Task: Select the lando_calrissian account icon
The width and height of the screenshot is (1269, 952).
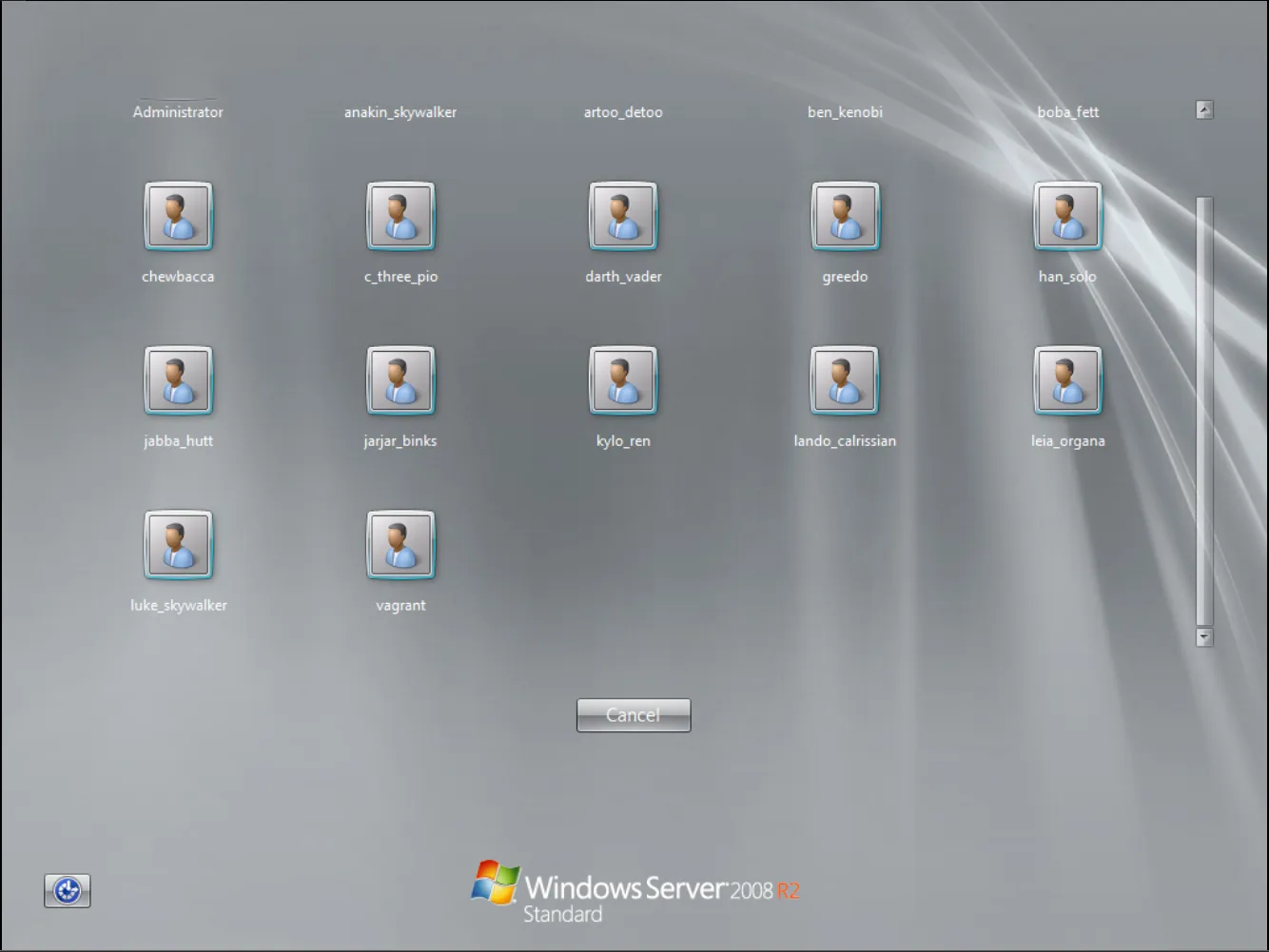Action: point(845,381)
